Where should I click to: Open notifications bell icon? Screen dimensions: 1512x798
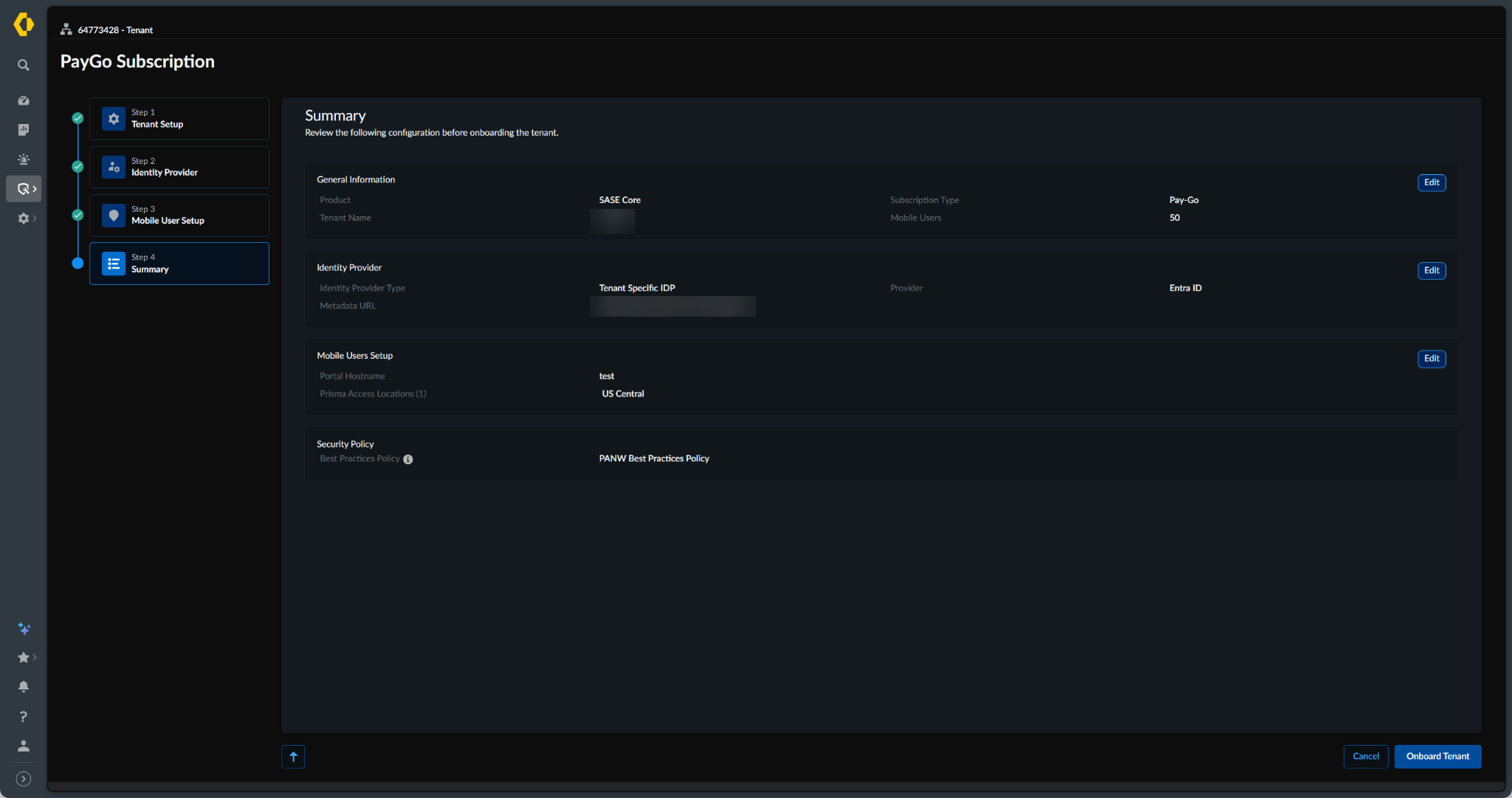24,687
